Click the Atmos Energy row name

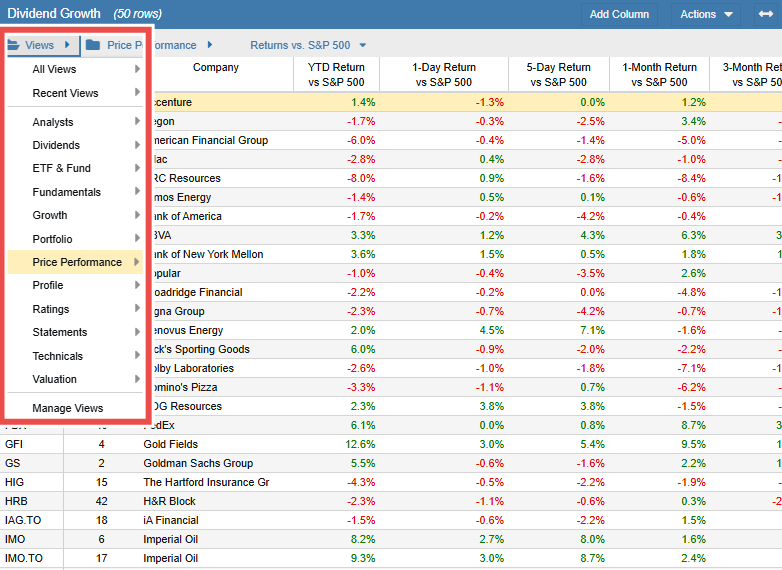(x=182, y=197)
